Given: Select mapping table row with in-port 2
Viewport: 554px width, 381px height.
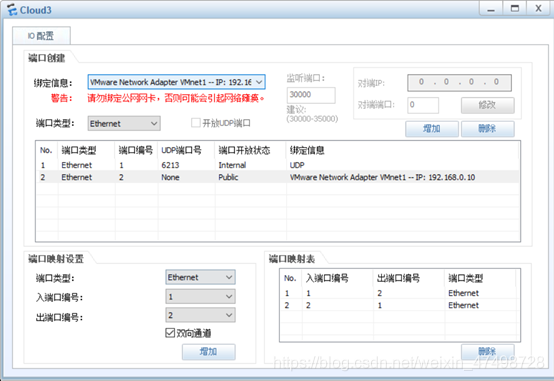Looking at the screenshot, I should 399,305.
